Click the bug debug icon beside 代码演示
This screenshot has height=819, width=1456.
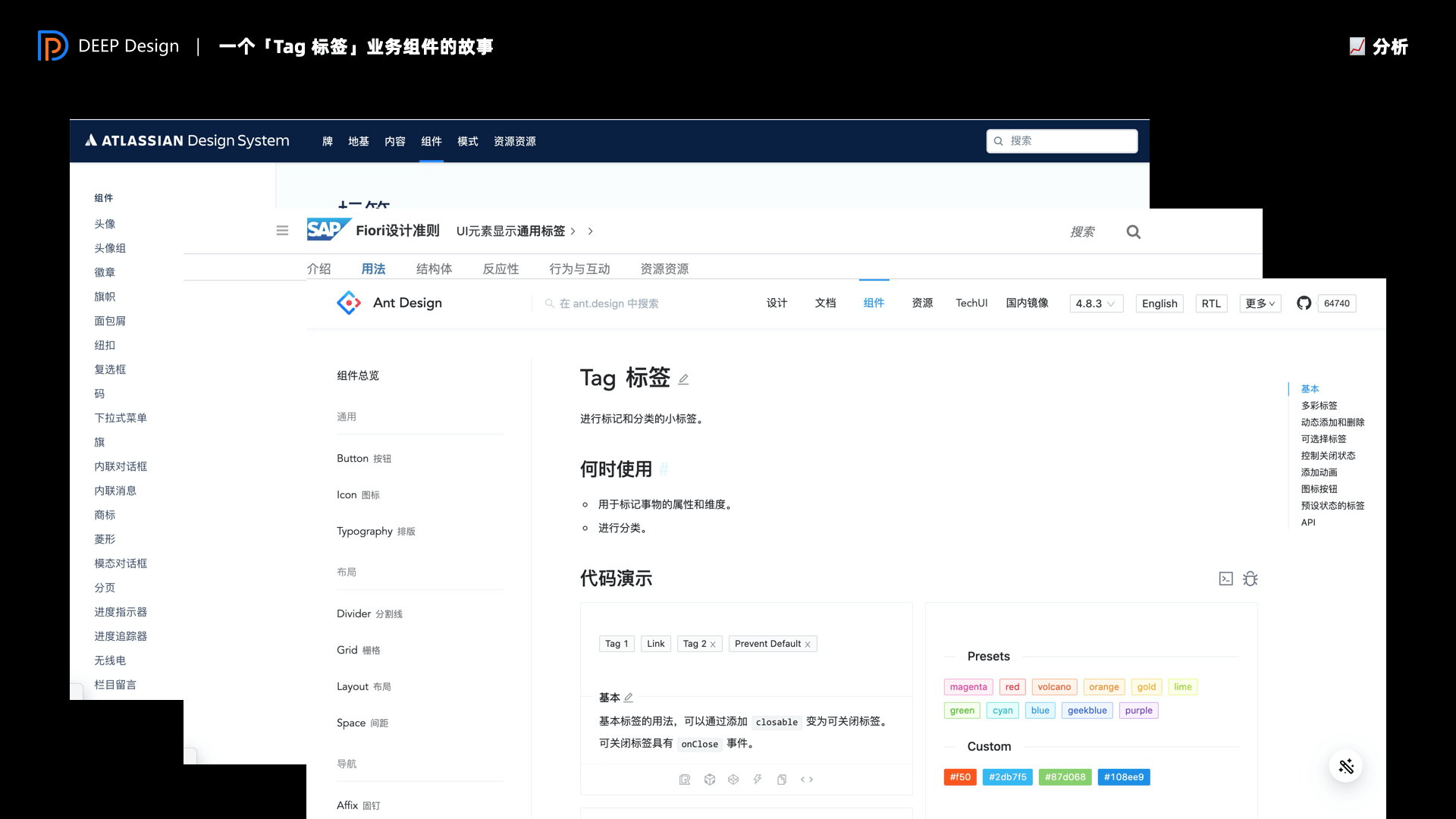click(1250, 579)
